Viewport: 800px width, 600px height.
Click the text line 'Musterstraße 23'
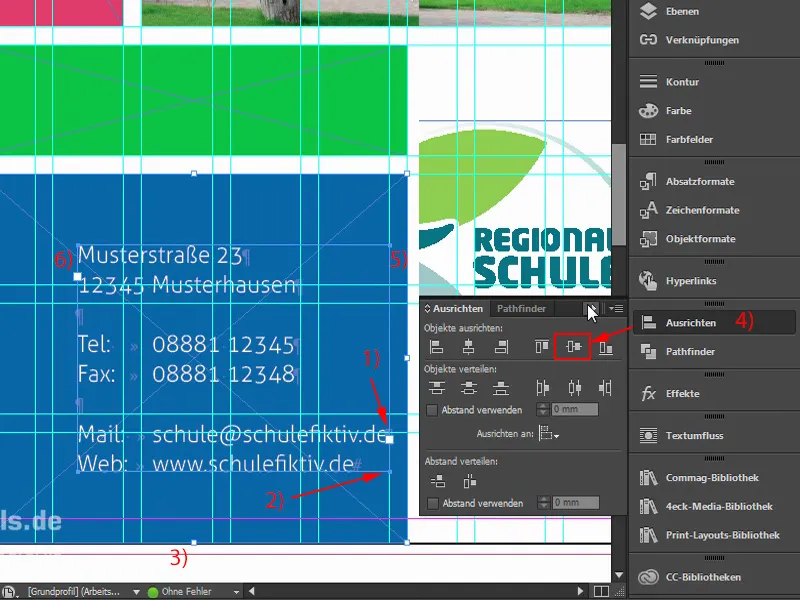tap(160, 256)
